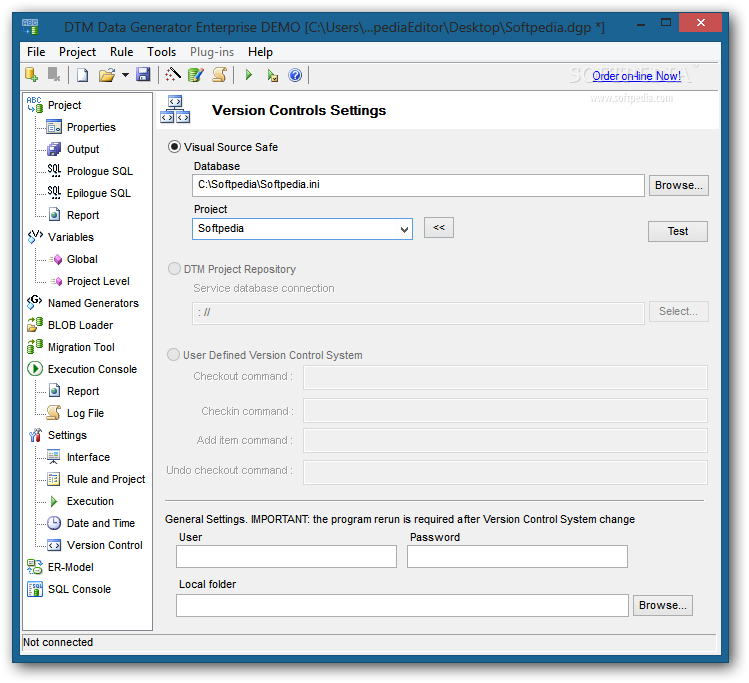This screenshot has height=683, width=749.
Task: Select the Visual Source Safe radio button
Action: click(174, 147)
